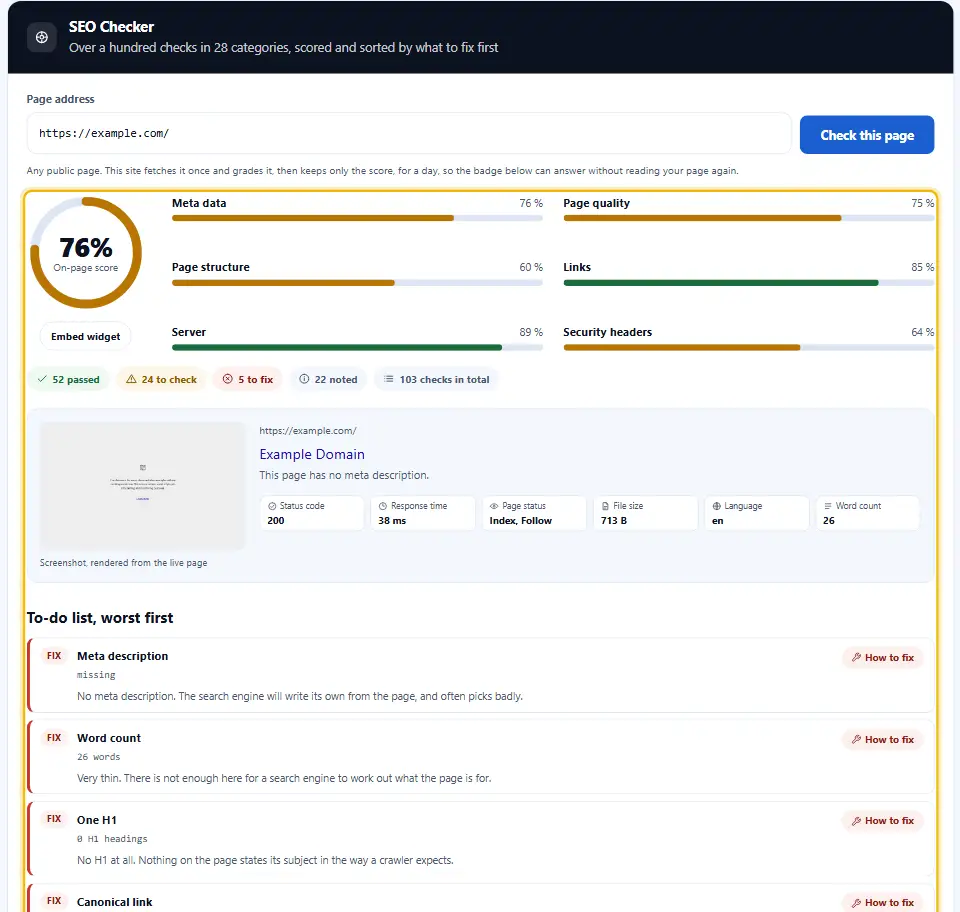
Task: Click the Index, Follow page status value
Action: [x=520, y=521]
